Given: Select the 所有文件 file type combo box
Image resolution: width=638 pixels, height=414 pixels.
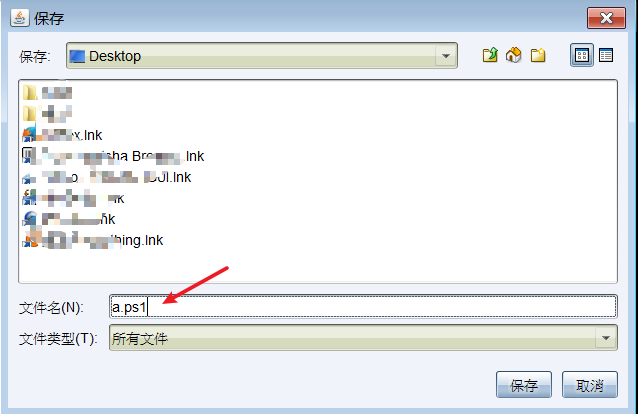Looking at the screenshot, I should 363,338.
